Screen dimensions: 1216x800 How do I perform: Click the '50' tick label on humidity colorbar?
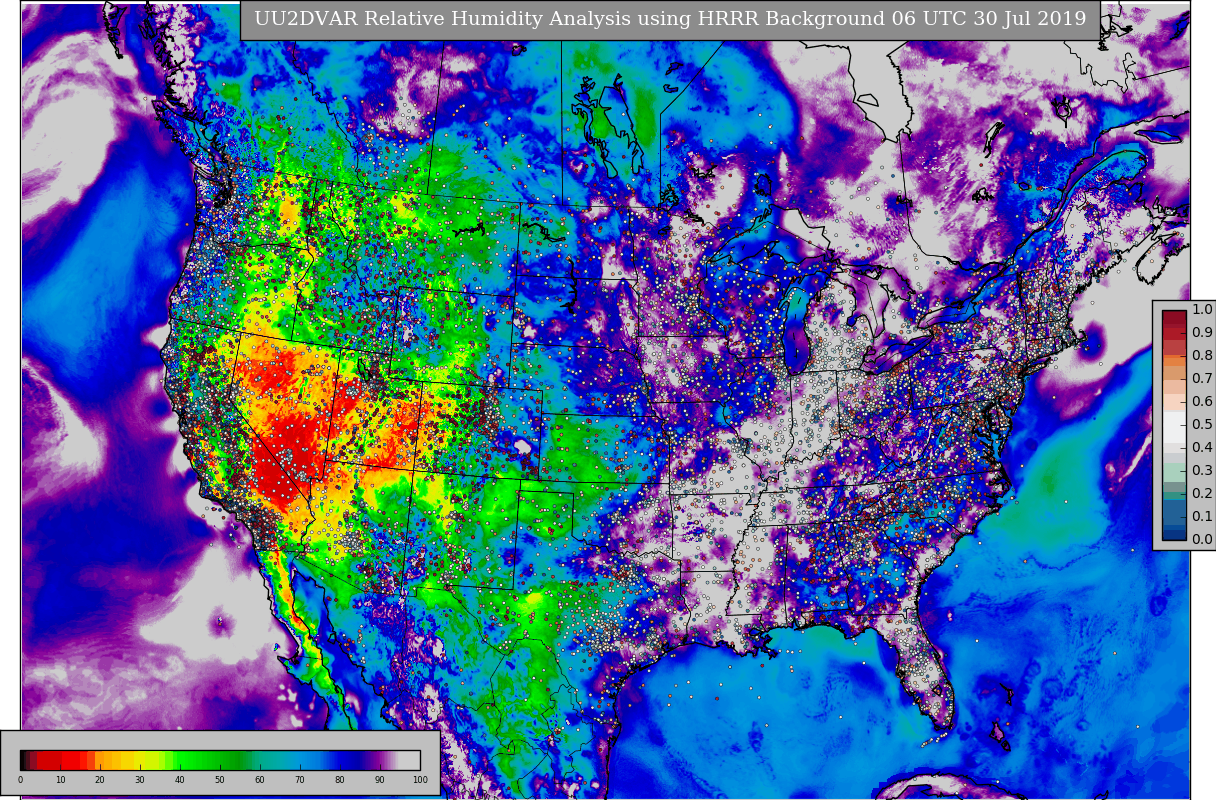[x=220, y=780]
